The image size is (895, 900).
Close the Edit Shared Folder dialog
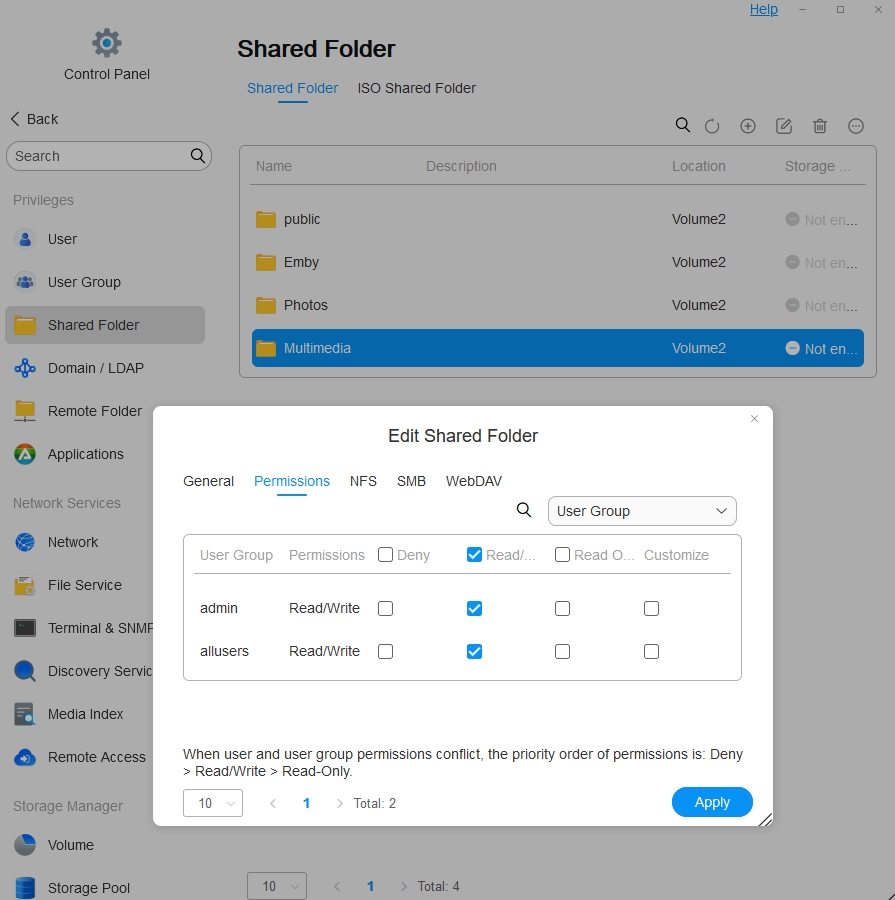point(754,418)
